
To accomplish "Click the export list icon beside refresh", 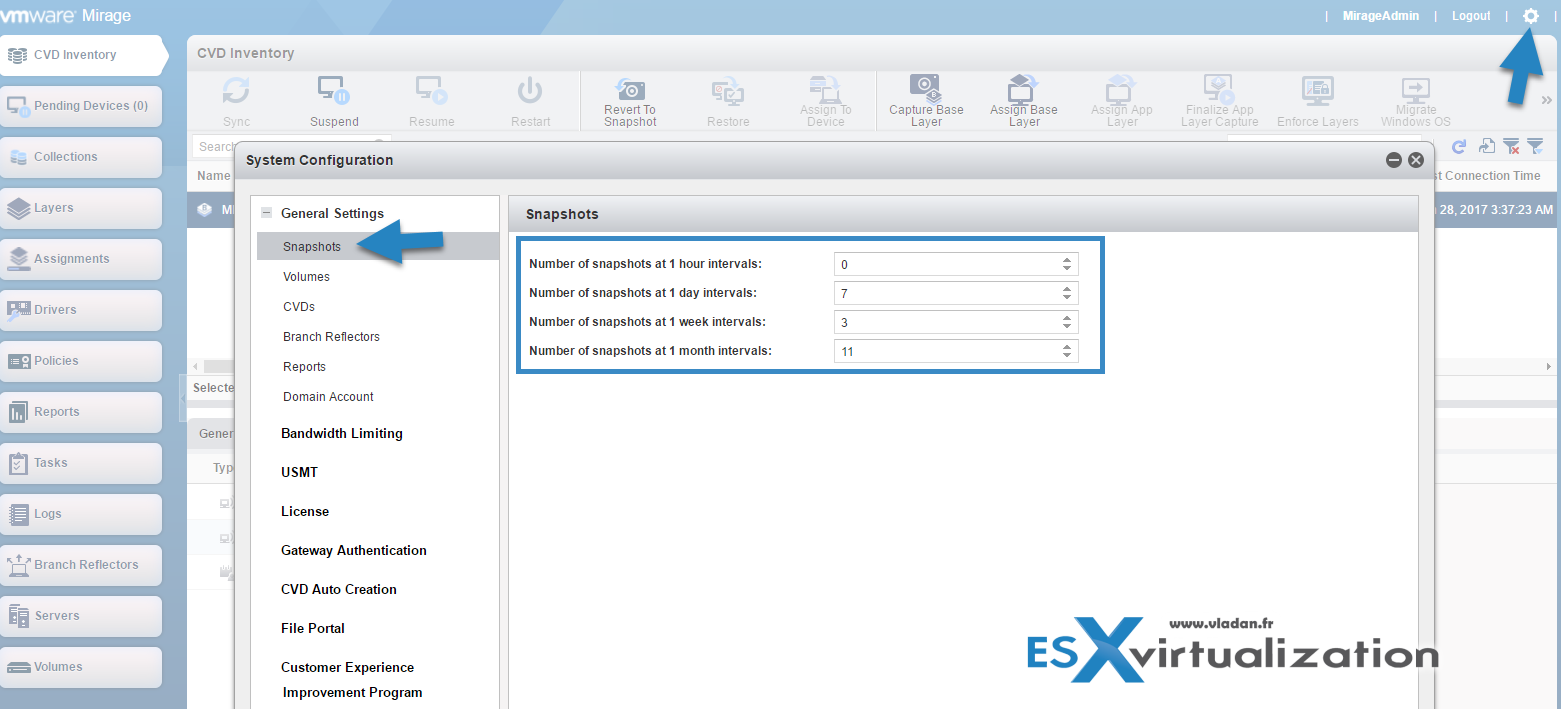I will pos(1487,146).
